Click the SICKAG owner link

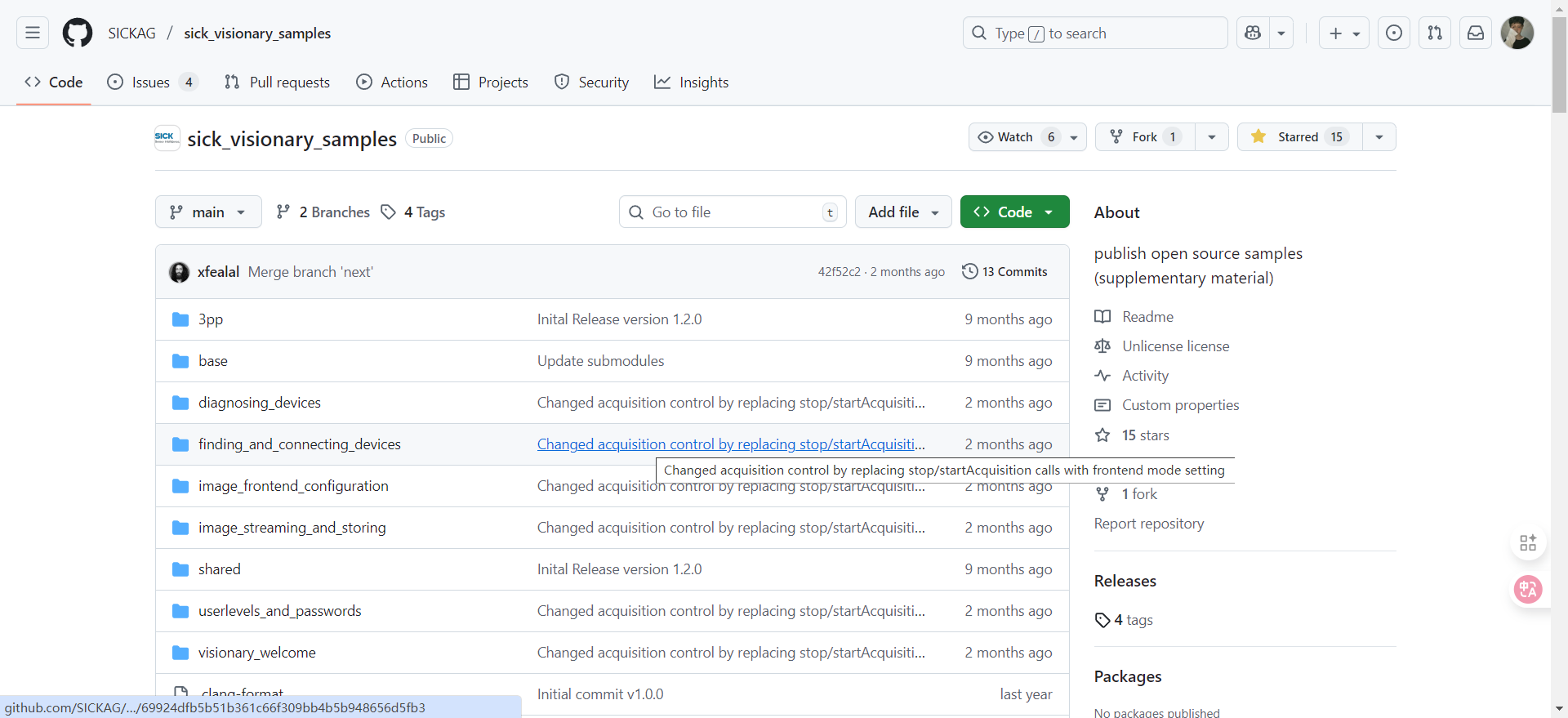click(131, 33)
